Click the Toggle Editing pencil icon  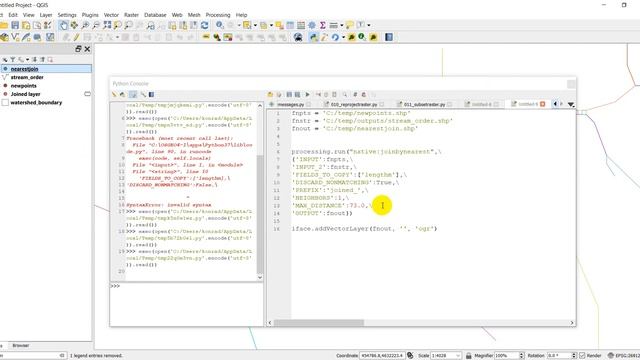(x=76, y=38)
